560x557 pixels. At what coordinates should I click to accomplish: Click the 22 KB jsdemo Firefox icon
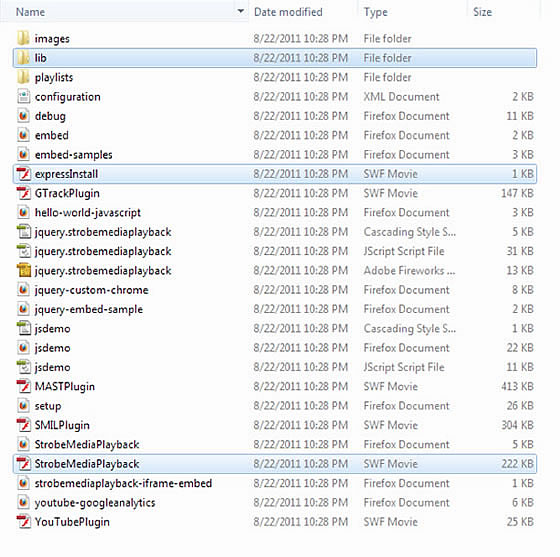pyautogui.click(x=24, y=347)
